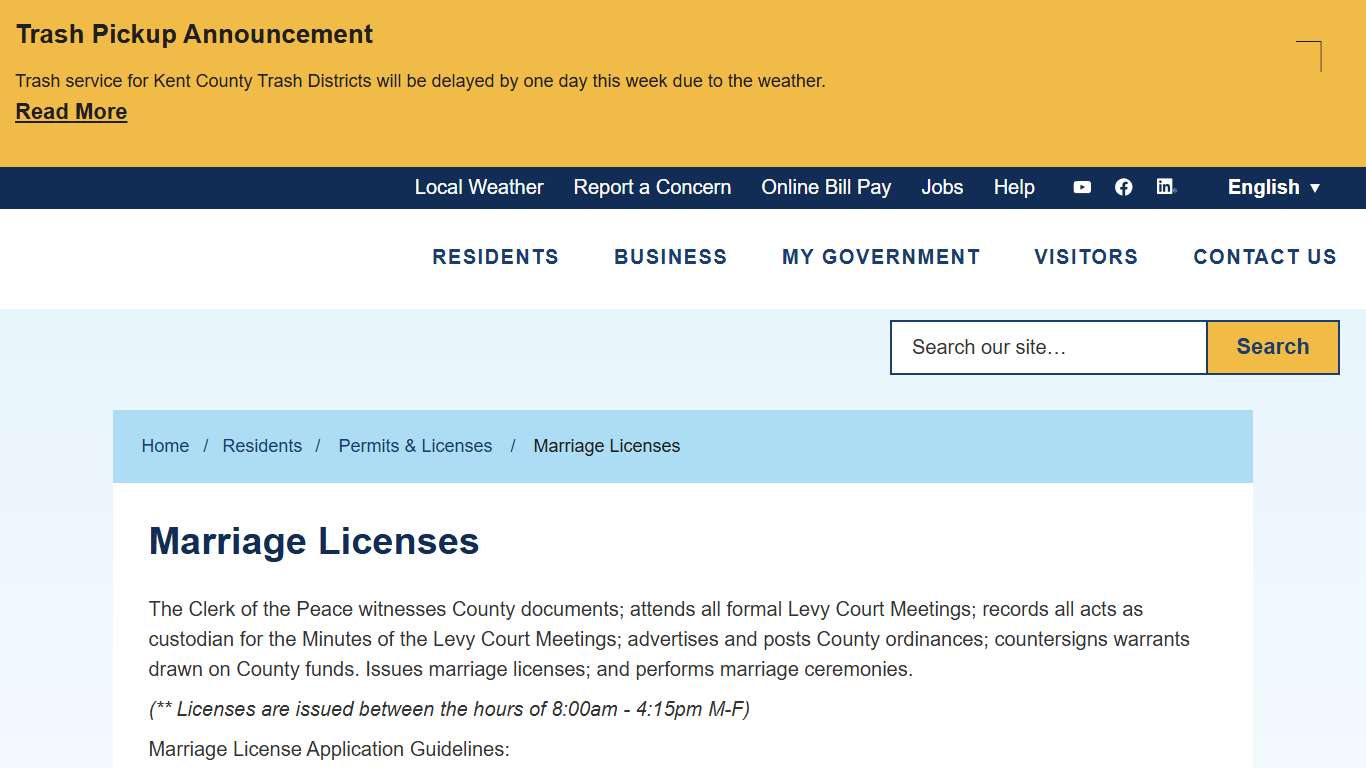Check the Local Weather
This screenshot has height=768, width=1366.
[479, 187]
